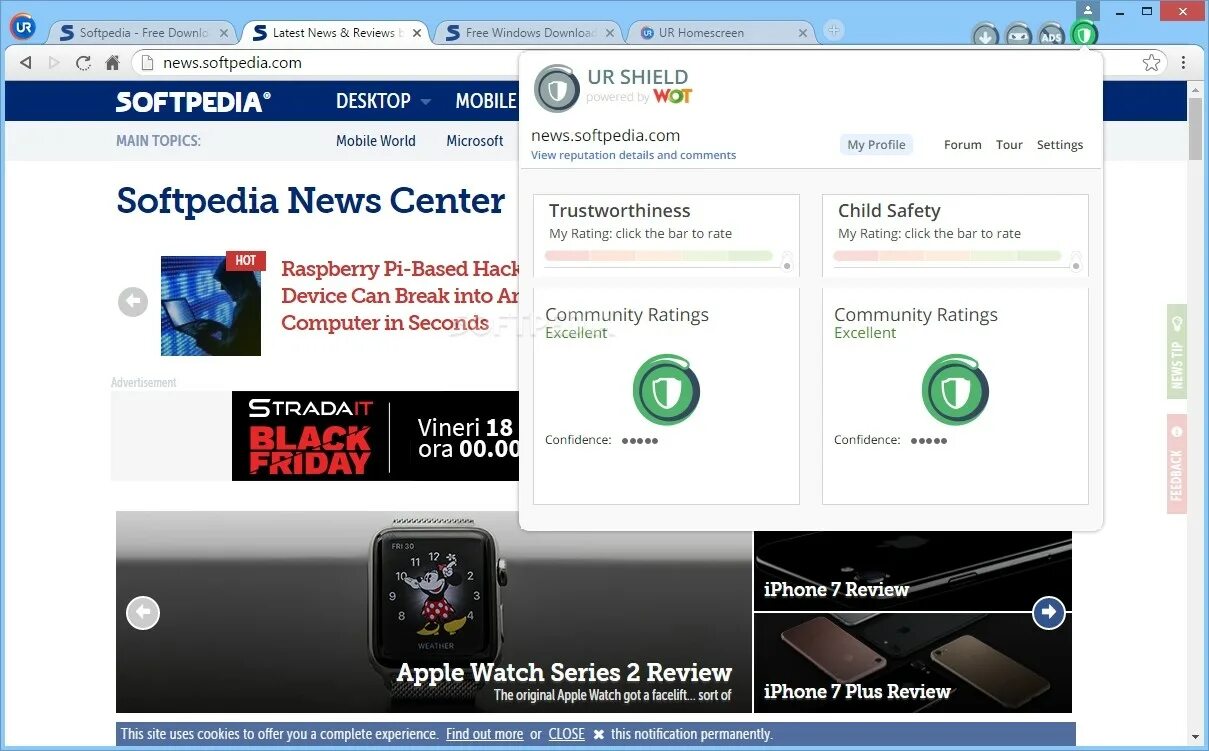Click the Trustworthiness community rating shield icon
Screen dimensions: 1209x751
(666, 390)
